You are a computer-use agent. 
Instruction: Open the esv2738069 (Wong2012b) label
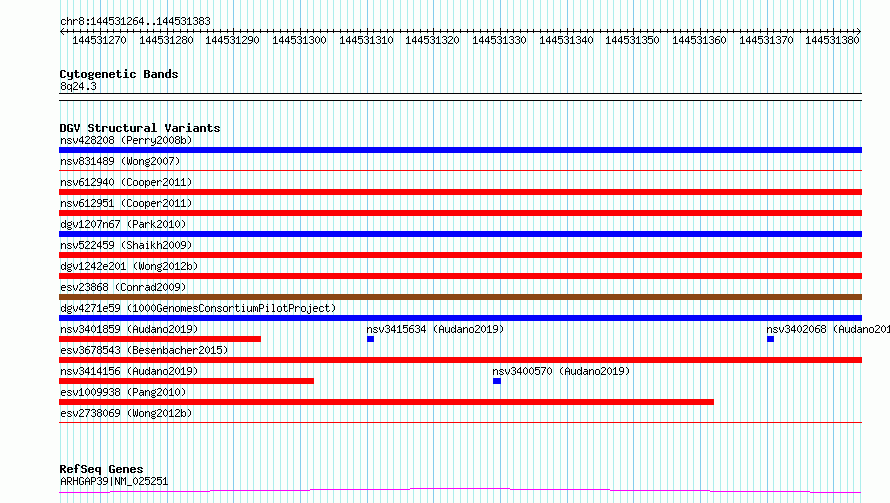tap(126, 413)
